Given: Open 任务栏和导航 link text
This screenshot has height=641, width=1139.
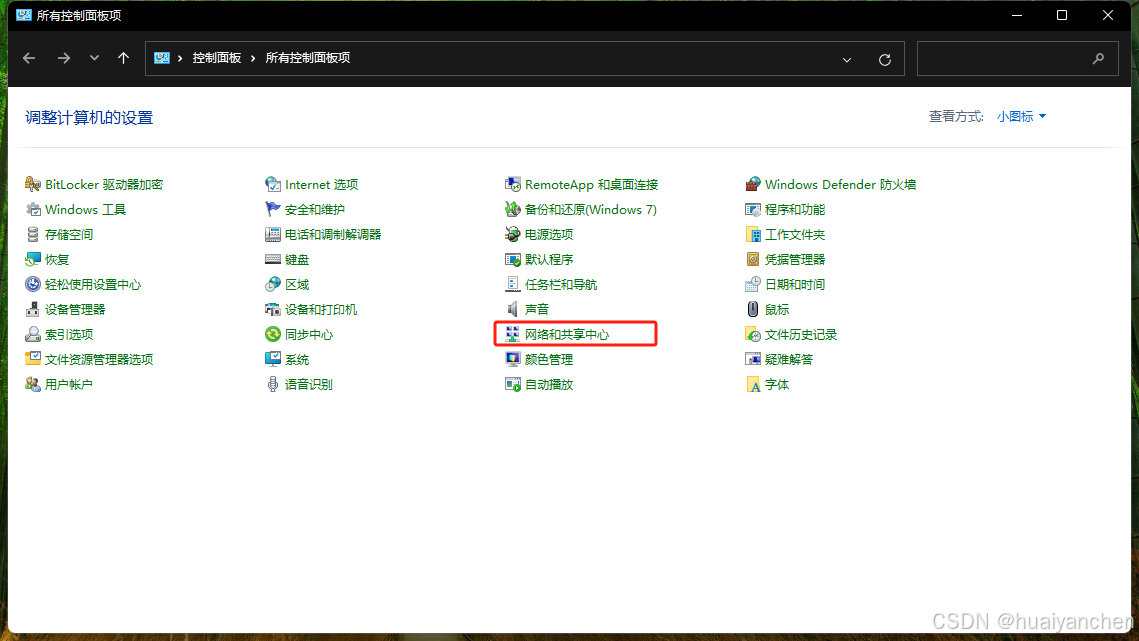Looking at the screenshot, I should (x=561, y=285).
